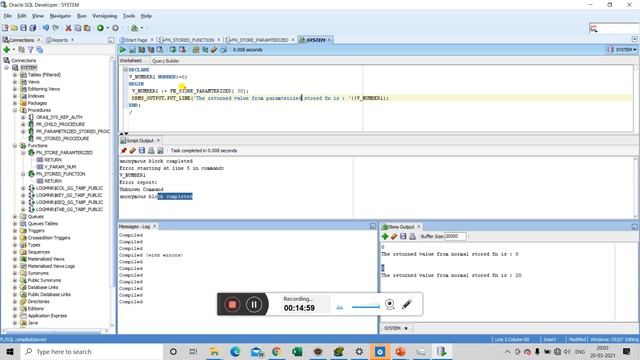
Task: Click the pin icon in Script Output toolbar
Action: [x=124, y=151]
